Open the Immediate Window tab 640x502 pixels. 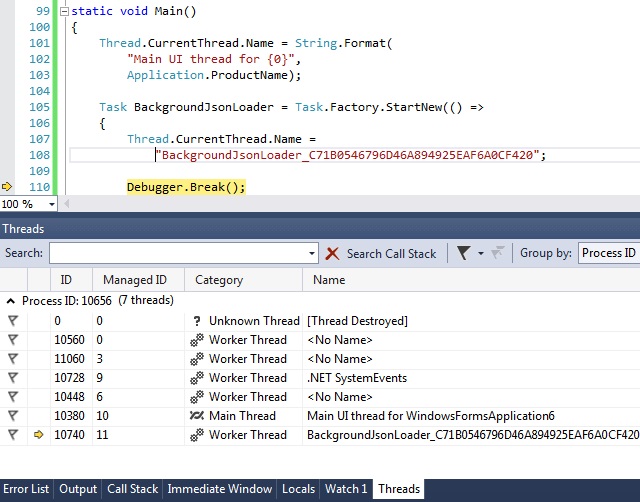(220, 489)
